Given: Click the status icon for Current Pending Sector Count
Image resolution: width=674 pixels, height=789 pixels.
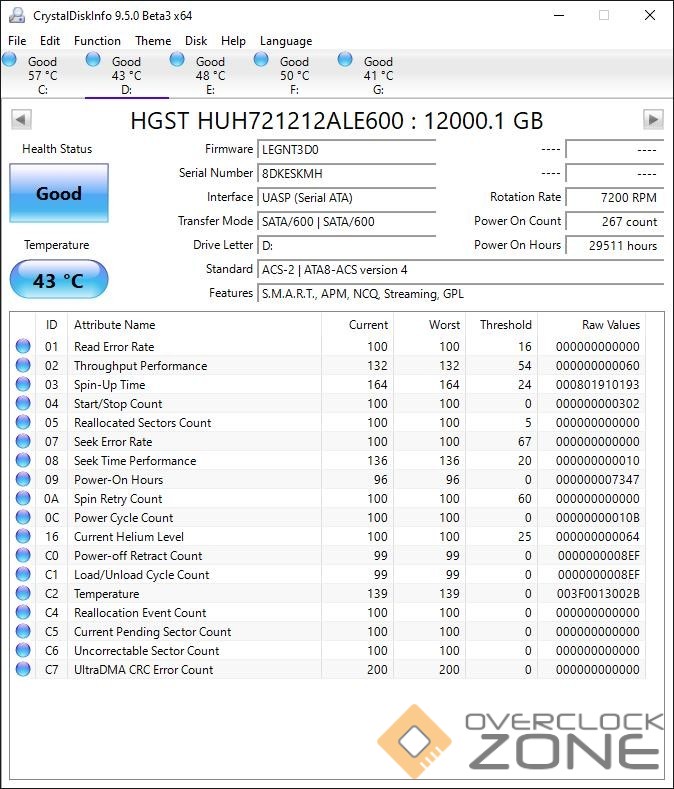Looking at the screenshot, I should 23,631.
